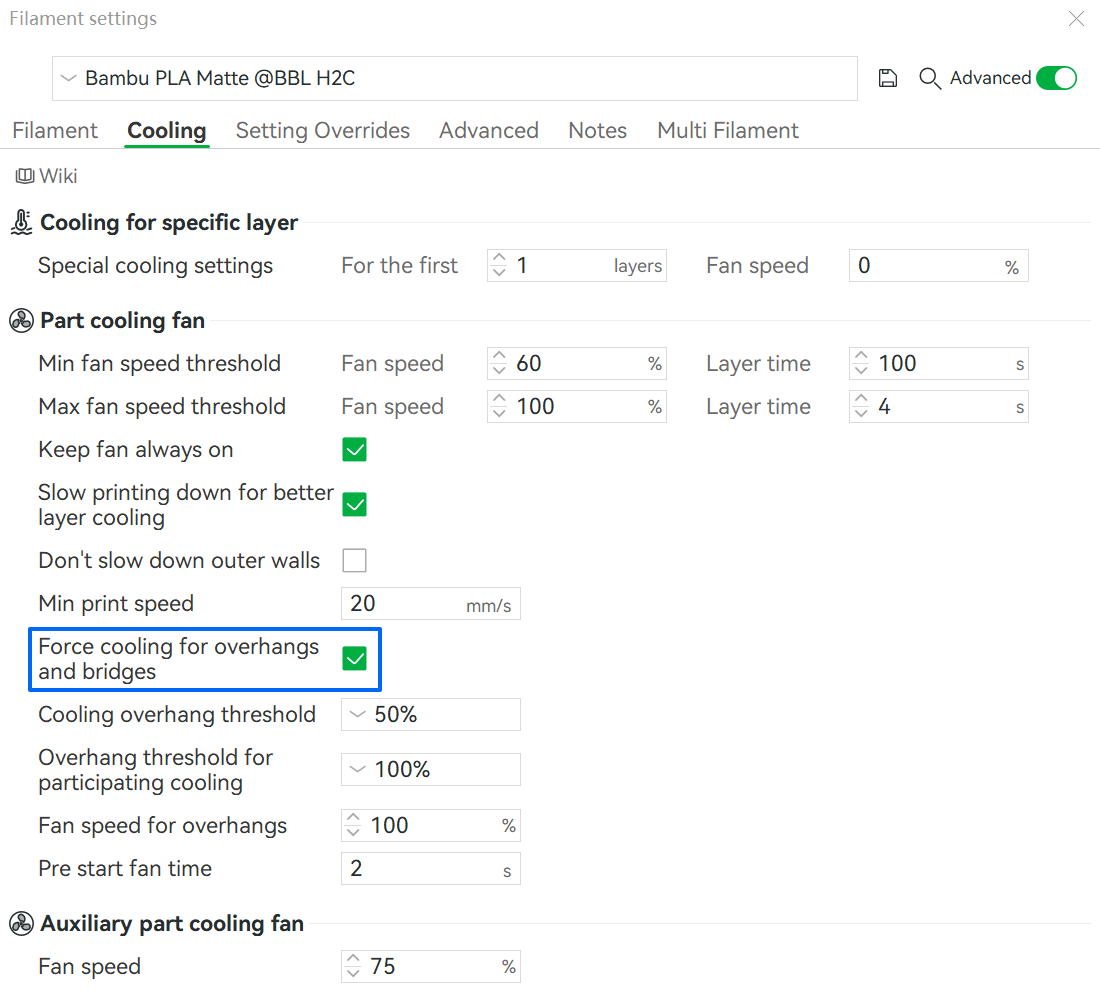Screen dimensions: 1100x1002
Task: Increase Fan speed for overhangs with up arrow
Action: 353,817
